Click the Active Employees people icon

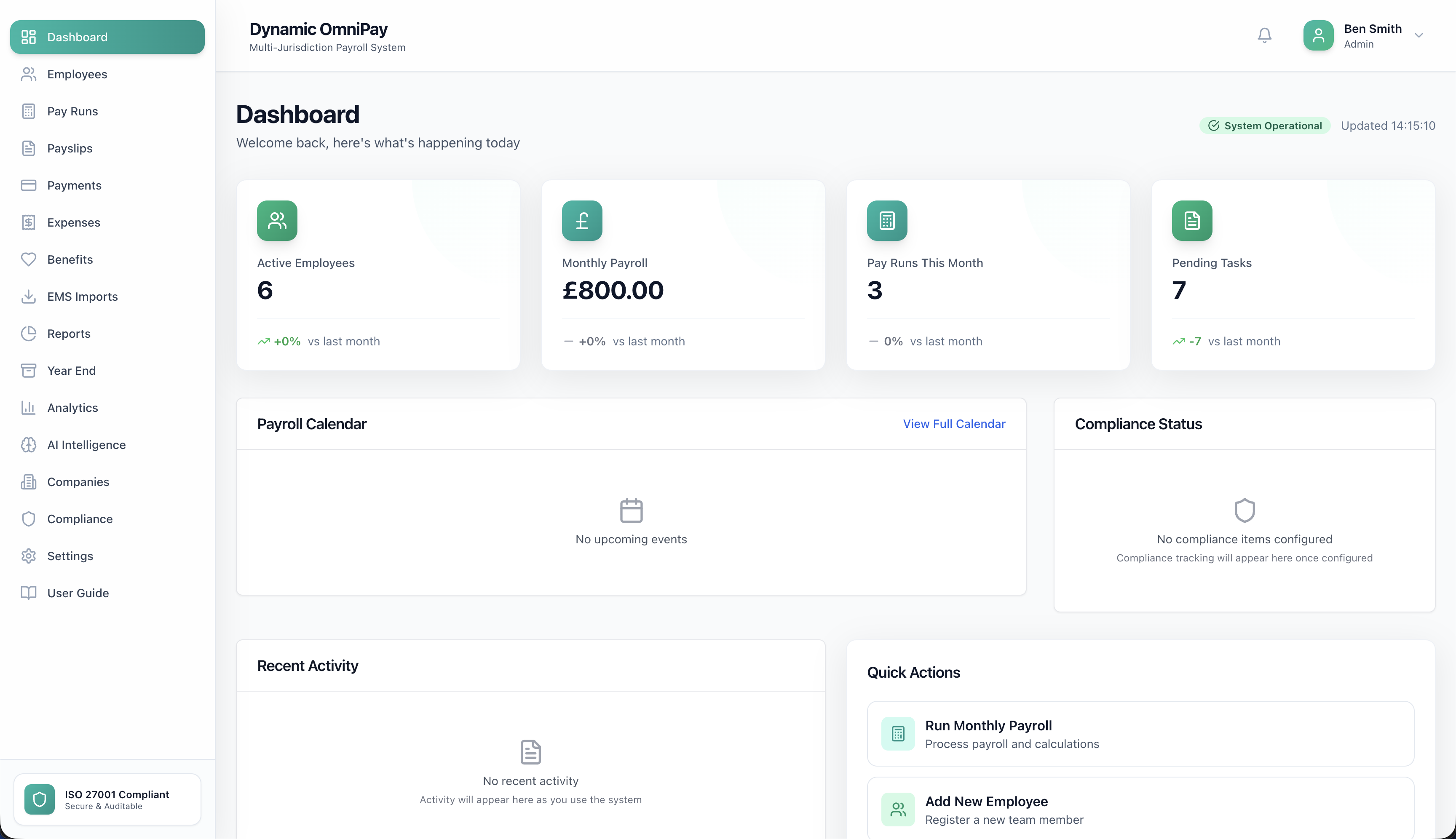tap(277, 221)
